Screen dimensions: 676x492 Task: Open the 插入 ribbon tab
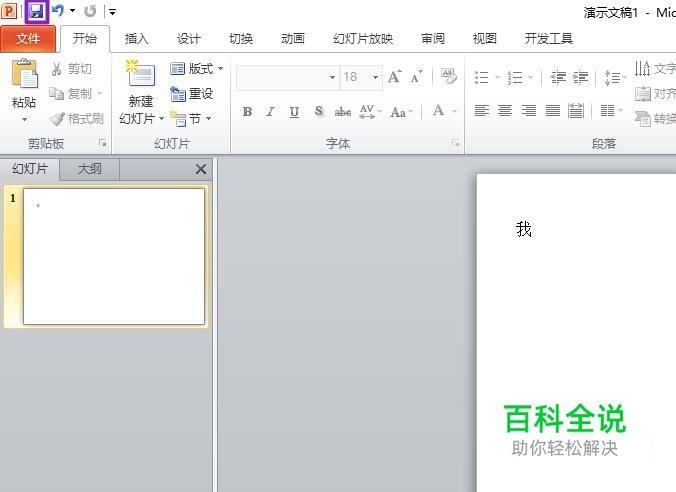tap(136, 39)
